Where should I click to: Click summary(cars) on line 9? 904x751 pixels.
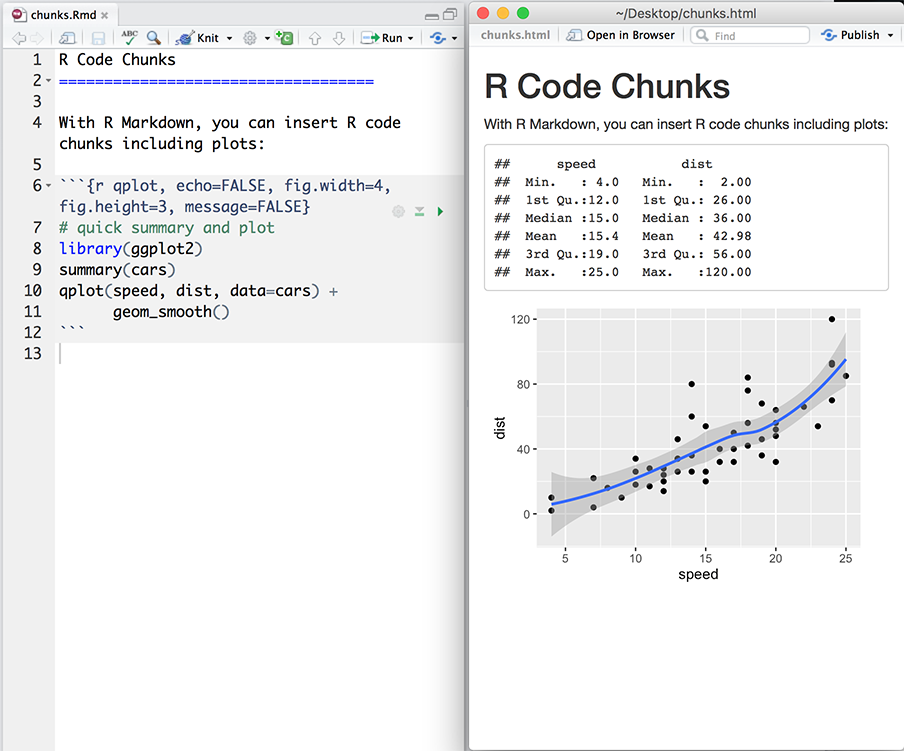[x=117, y=270]
